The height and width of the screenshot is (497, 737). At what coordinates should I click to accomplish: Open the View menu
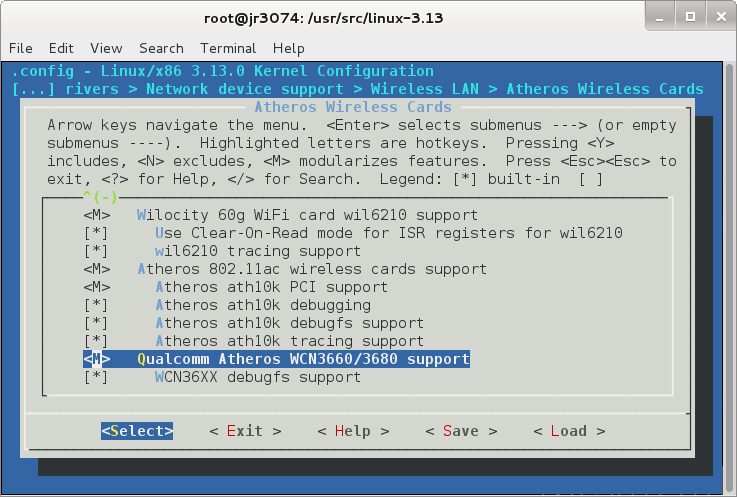click(x=106, y=48)
